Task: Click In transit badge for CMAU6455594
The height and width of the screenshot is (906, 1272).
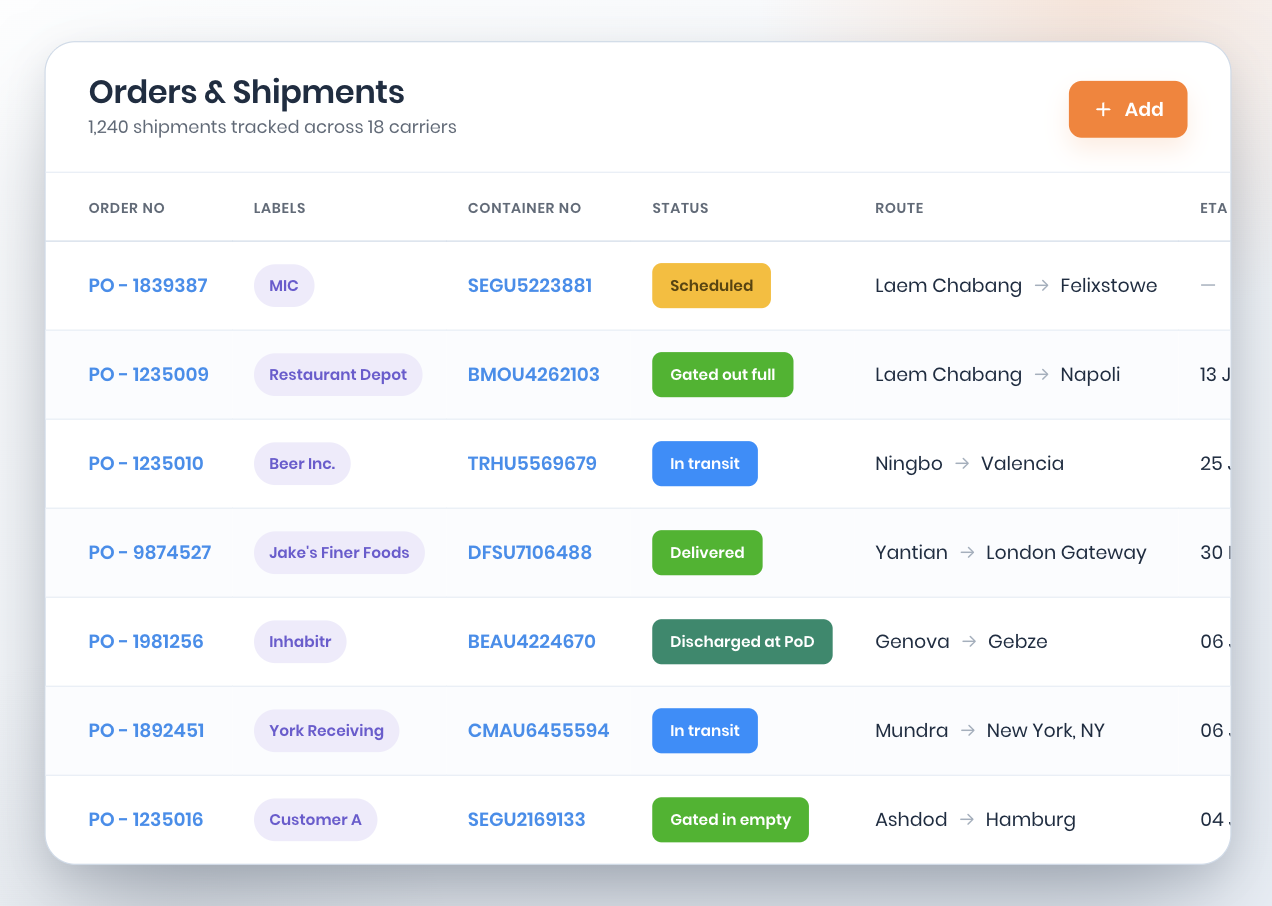Action: pyautogui.click(x=705, y=731)
